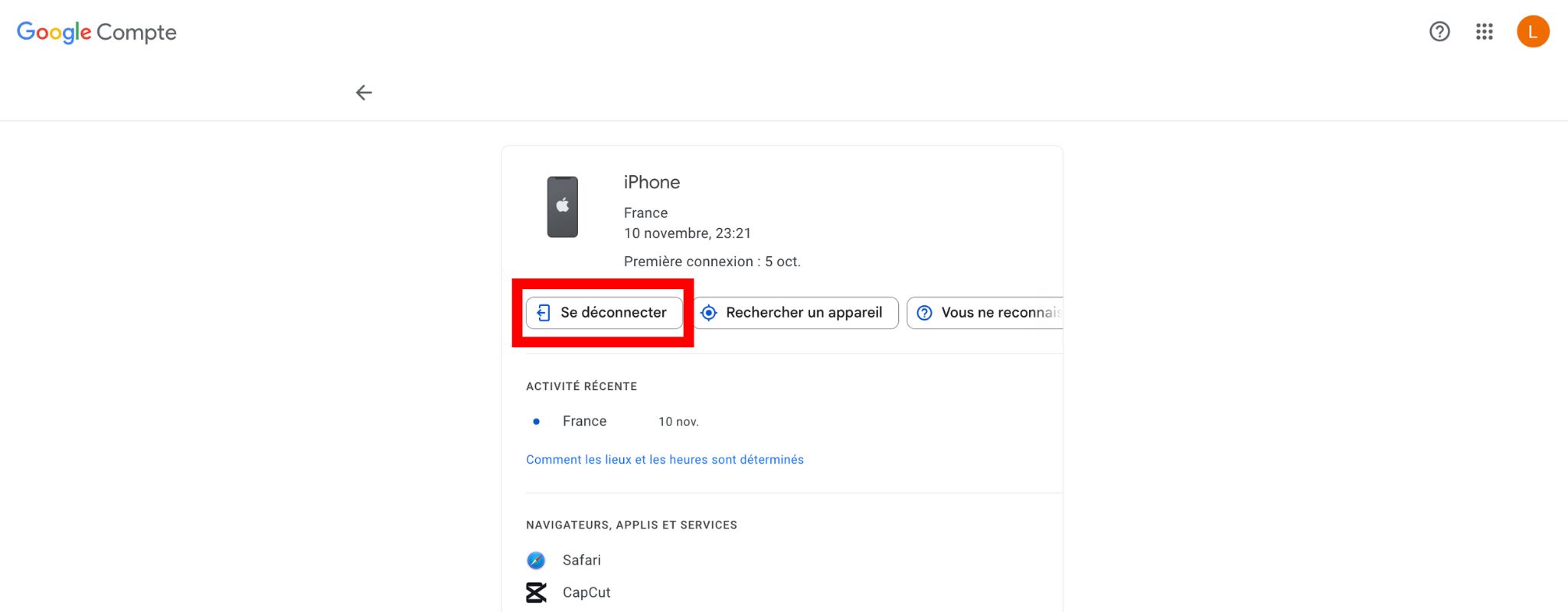Screen dimensions: 1568x612
Task: Click the question icon in Vous ne reconnaissez
Action: point(924,313)
